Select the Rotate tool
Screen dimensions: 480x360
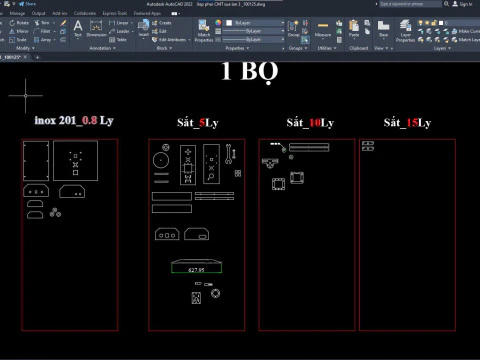(19, 23)
